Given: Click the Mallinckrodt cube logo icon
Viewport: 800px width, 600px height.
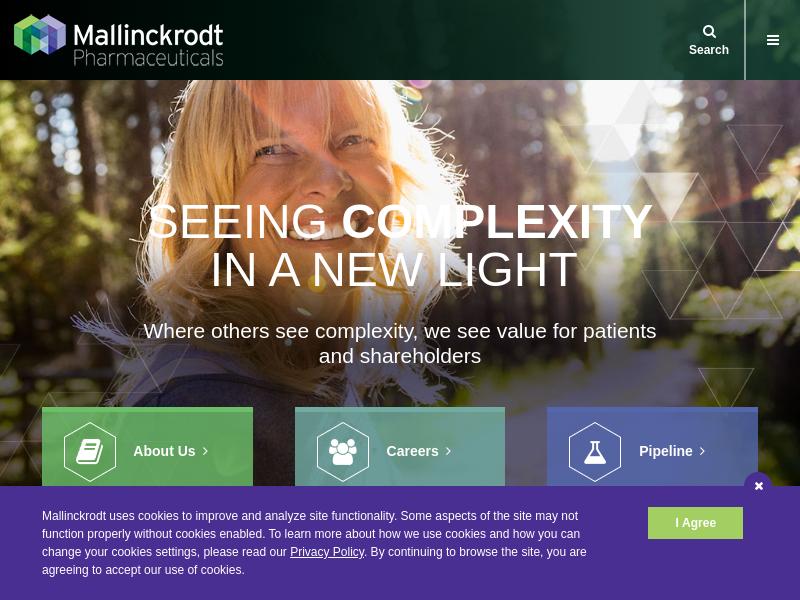Looking at the screenshot, I should point(40,35).
